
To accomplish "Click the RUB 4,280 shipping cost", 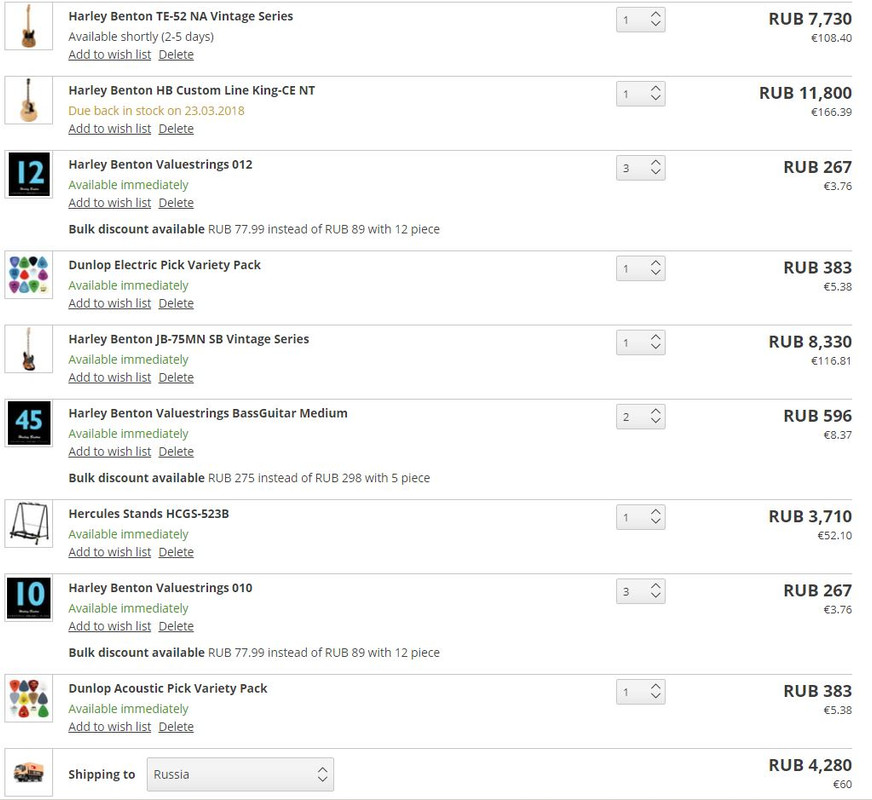I will pos(810,765).
